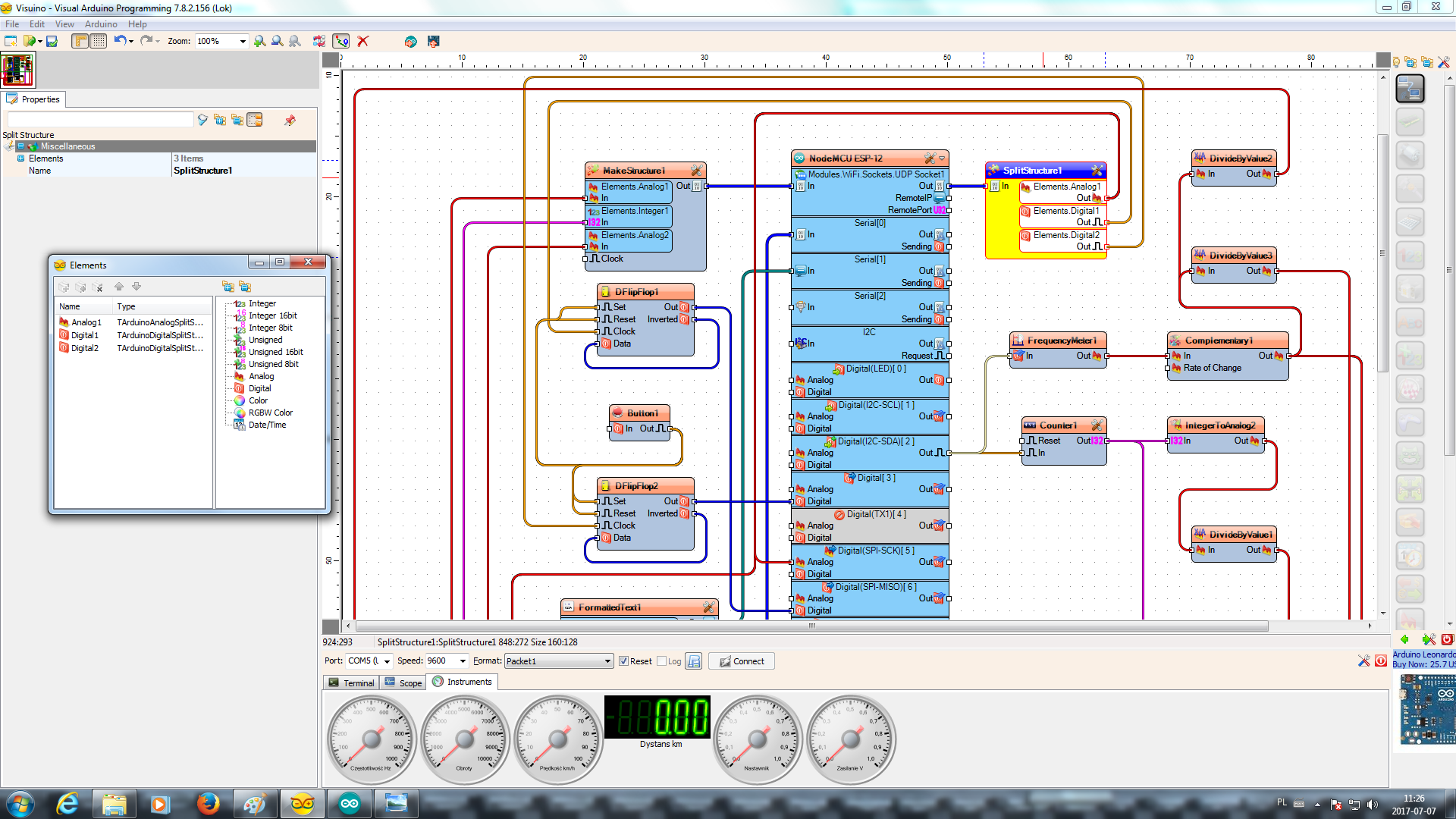The width and height of the screenshot is (1456, 819).
Task: Switch to the Scope tab
Action: tap(403, 682)
